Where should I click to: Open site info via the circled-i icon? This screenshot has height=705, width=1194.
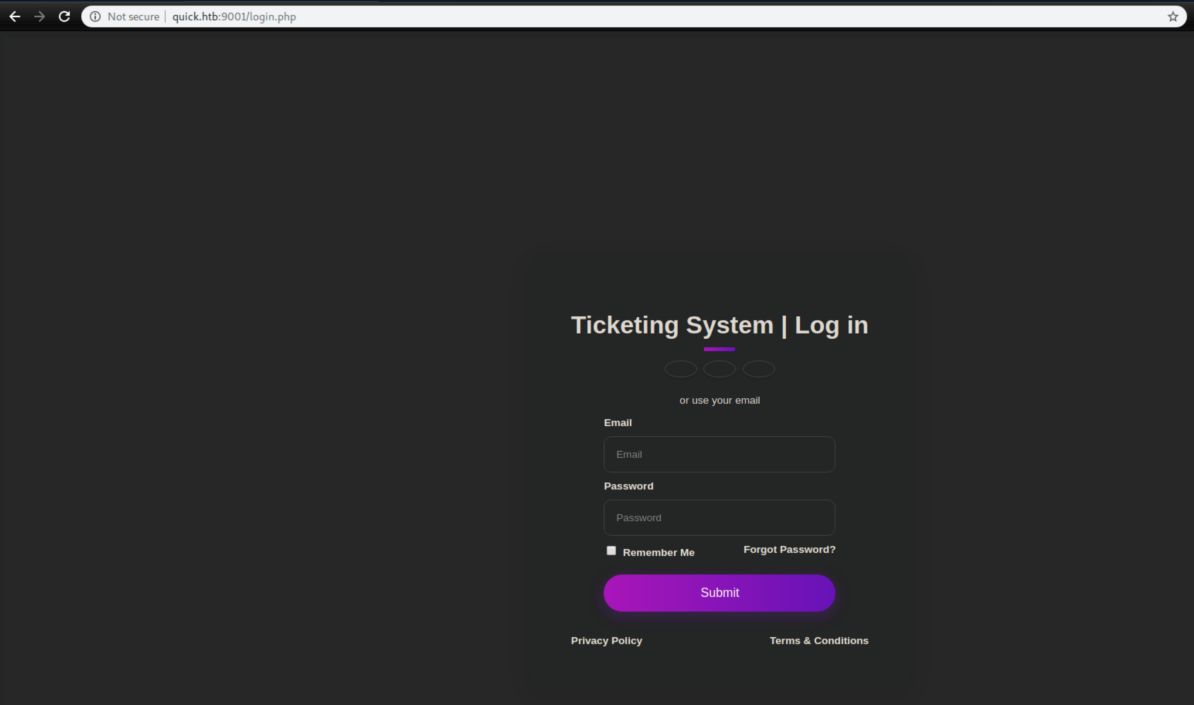point(95,17)
